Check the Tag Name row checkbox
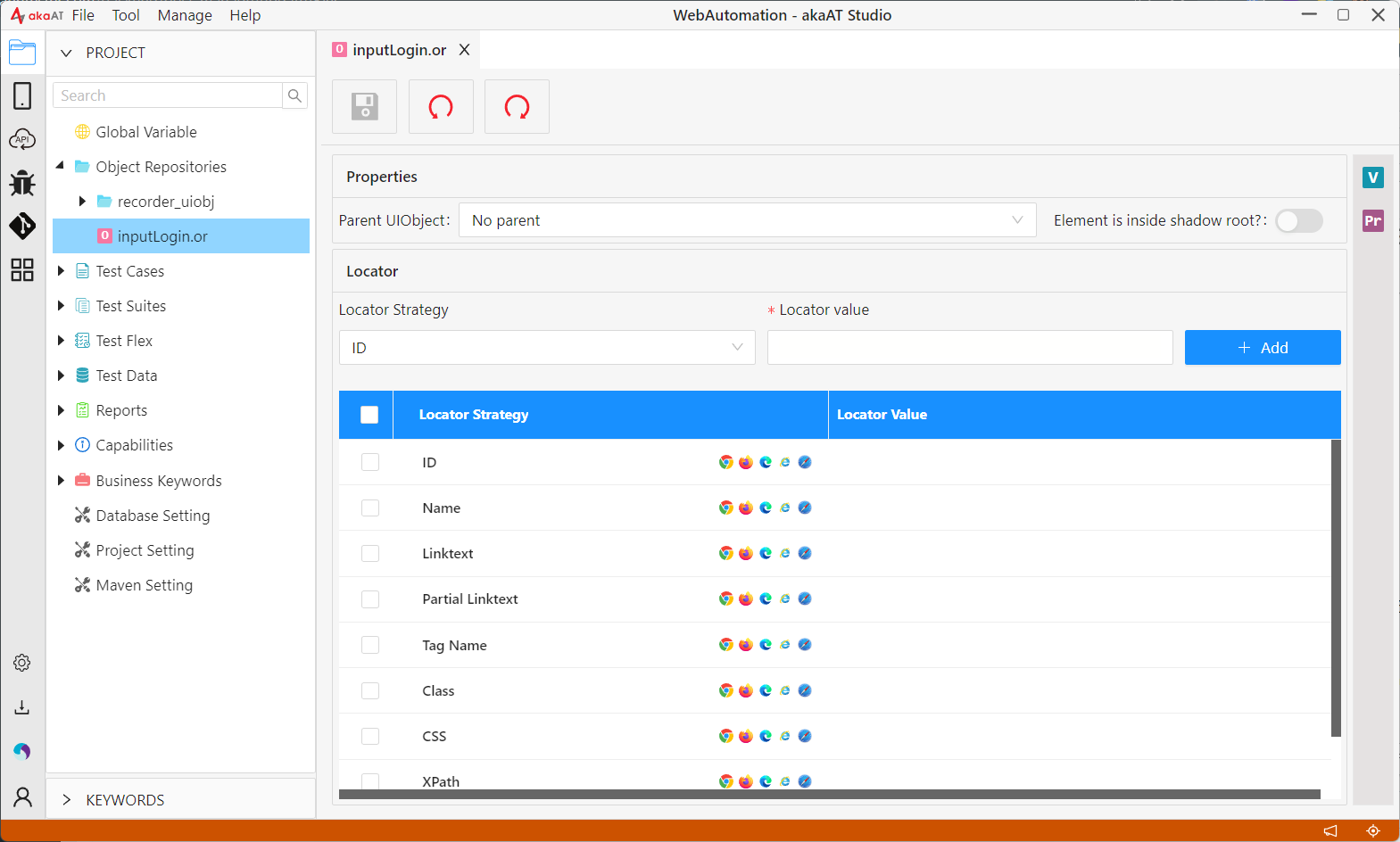 370,645
